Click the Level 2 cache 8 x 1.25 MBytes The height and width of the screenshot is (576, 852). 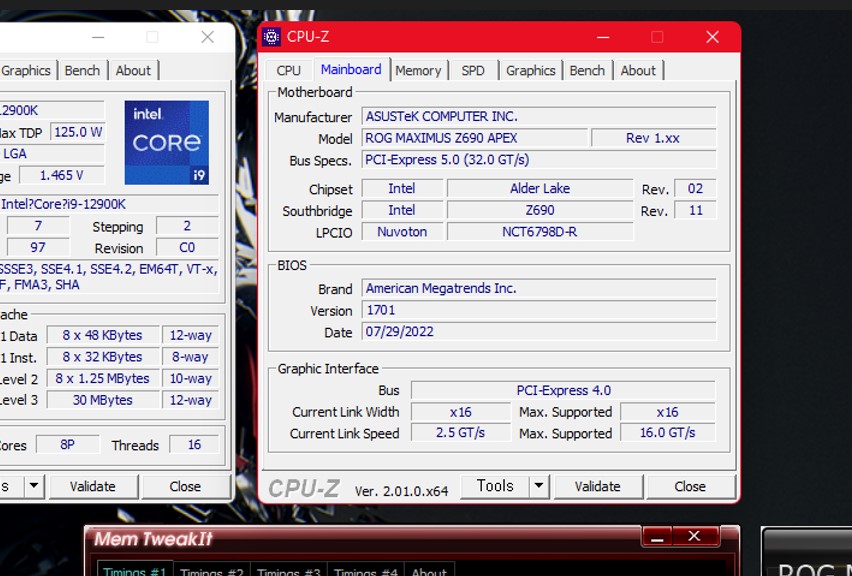click(103, 379)
